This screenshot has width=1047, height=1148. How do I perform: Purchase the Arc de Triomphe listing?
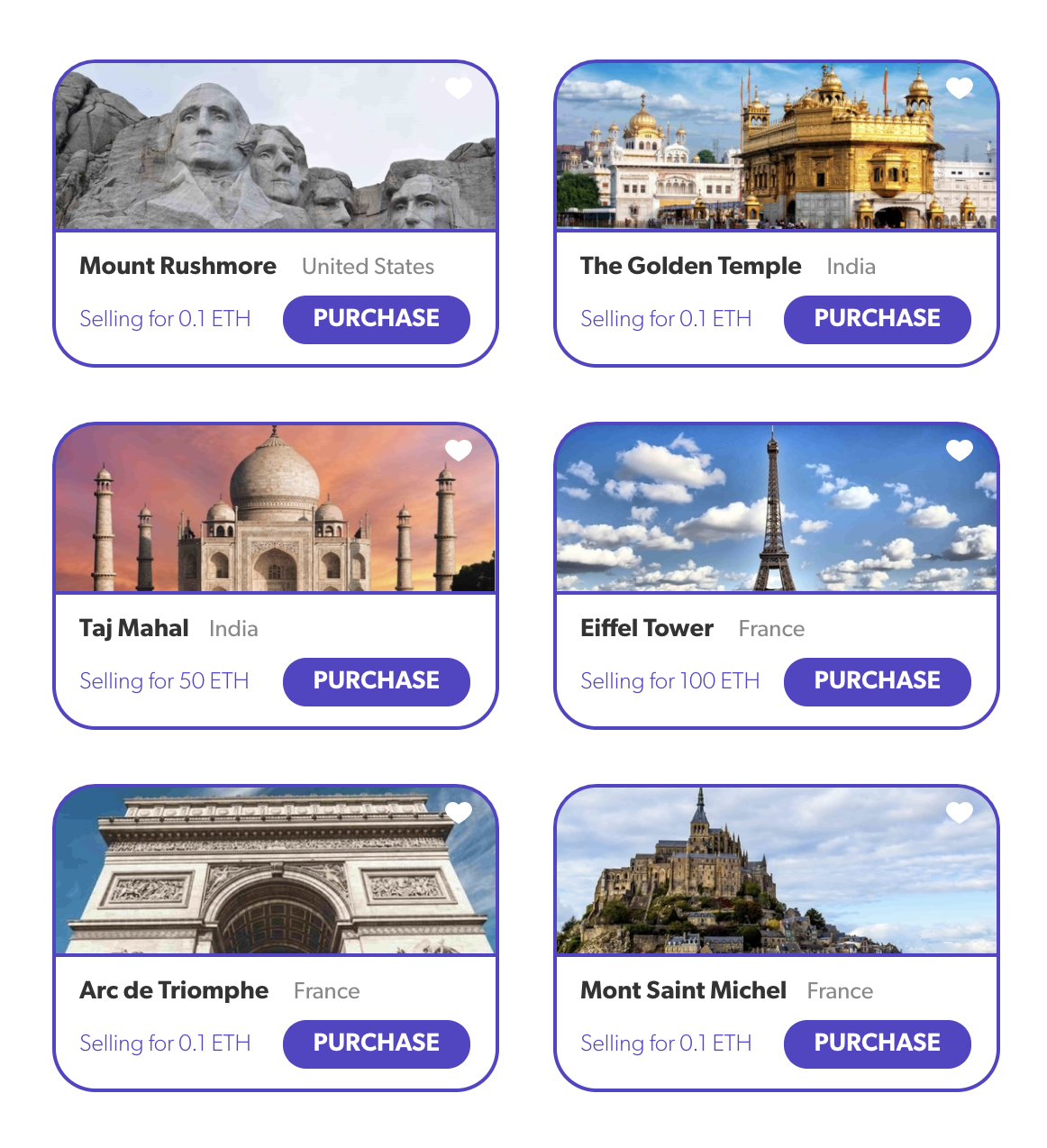pyautogui.click(x=377, y=1043)
